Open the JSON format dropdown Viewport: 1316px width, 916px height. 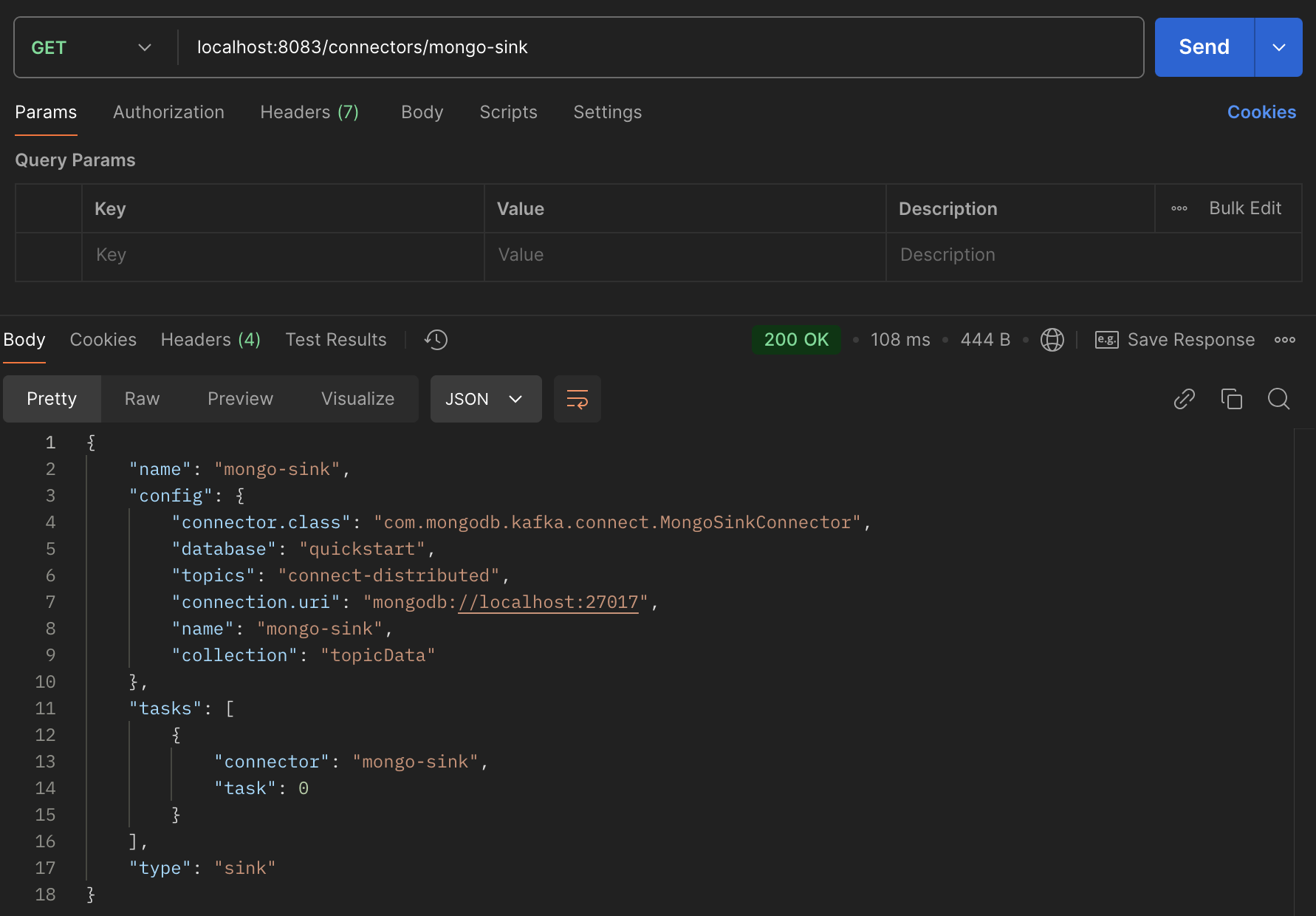pos(486,399)
